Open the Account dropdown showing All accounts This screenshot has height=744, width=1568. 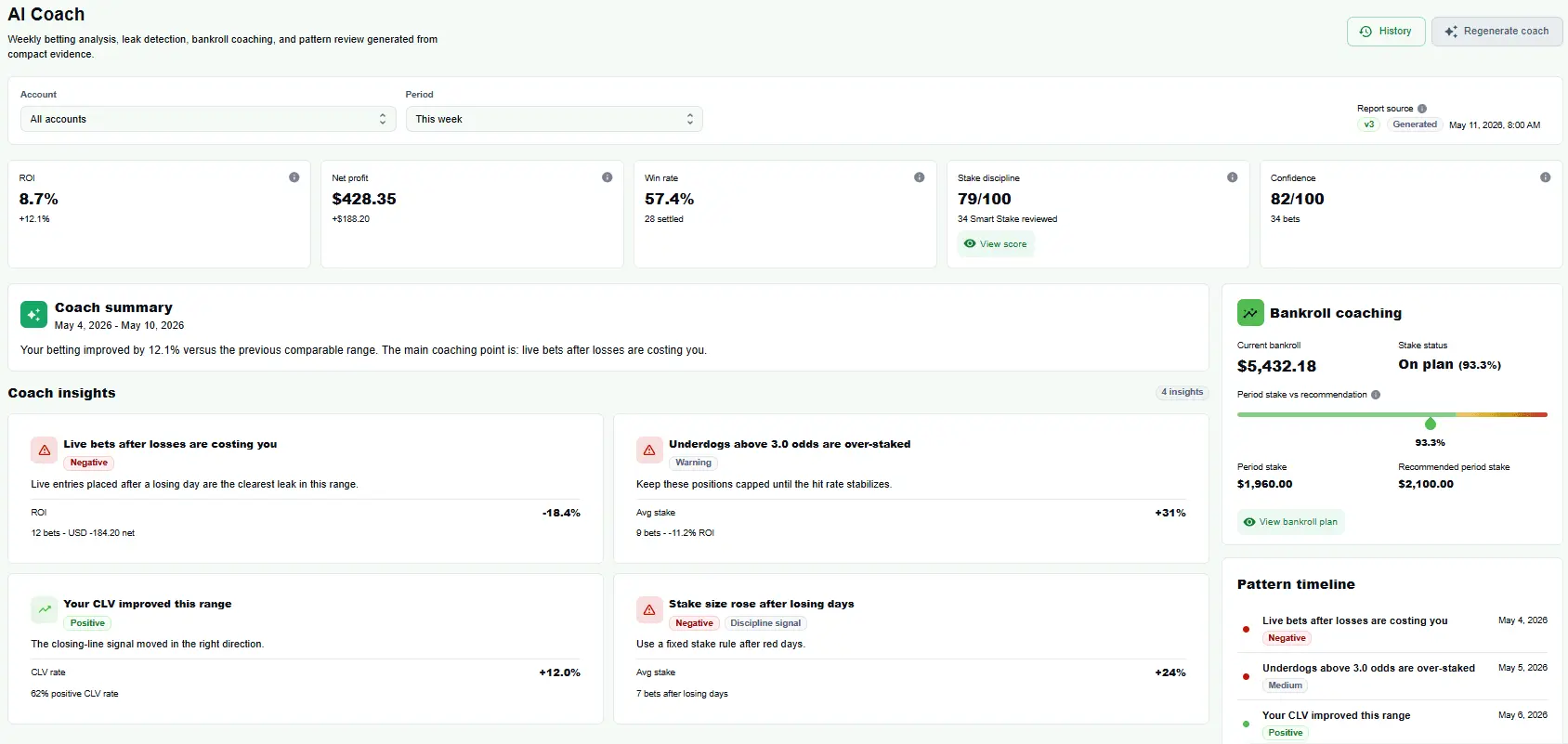[x=208, y=119]
